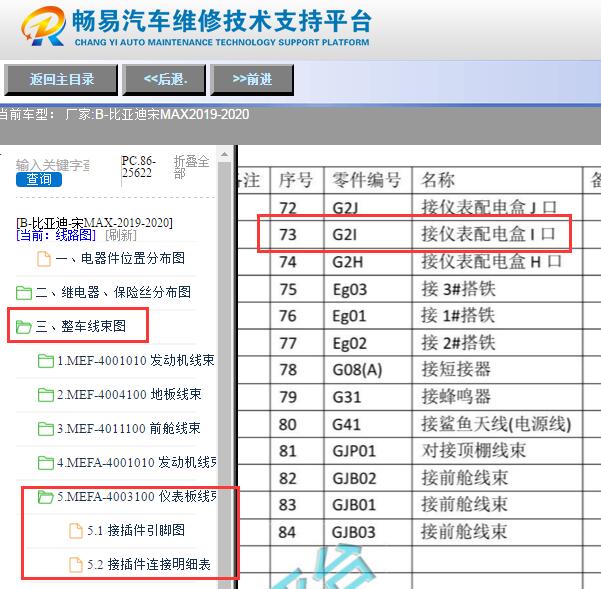Open the 当前：线路图 link
This screenshot has width=601, height=589.
[56, 235]
